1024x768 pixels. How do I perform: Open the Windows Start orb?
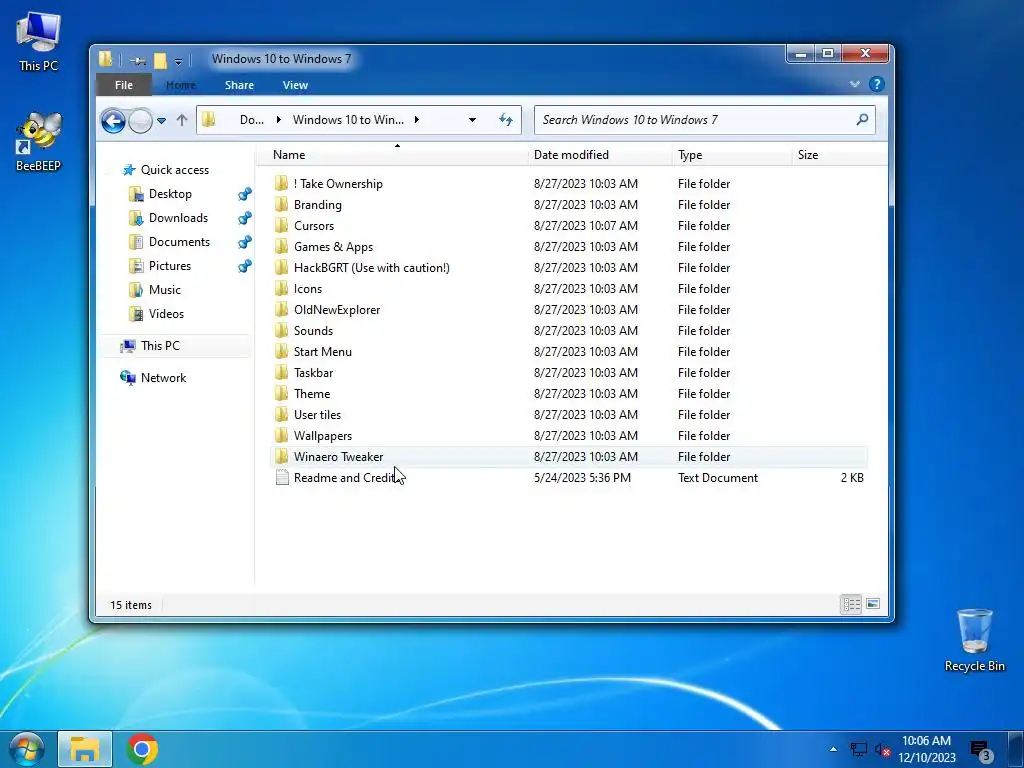tap(26, 749)
